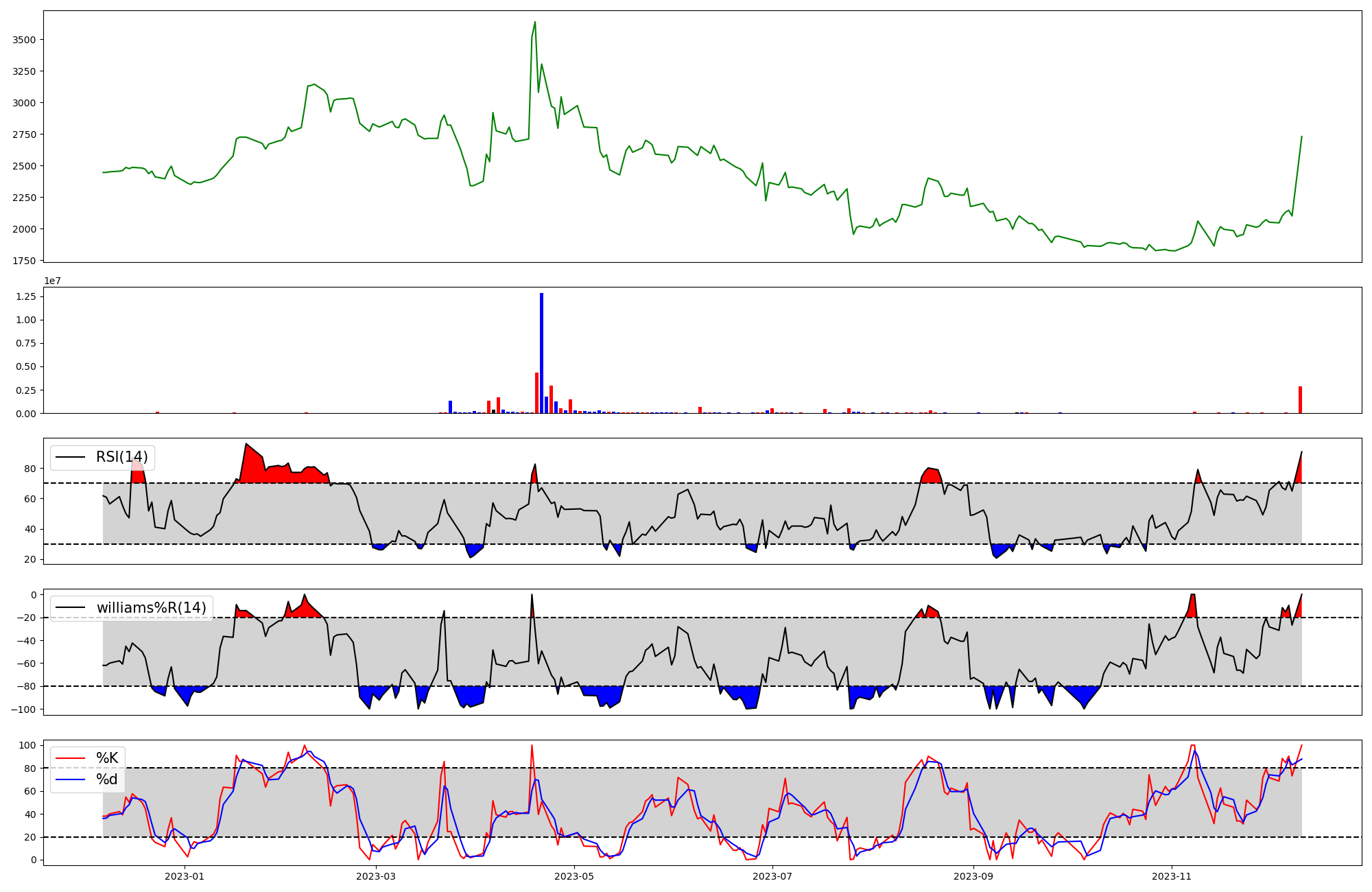Viewport: 1372px width, 892px height.
Task: Click the 1750 price axis tick label
Action: point(24,261)
